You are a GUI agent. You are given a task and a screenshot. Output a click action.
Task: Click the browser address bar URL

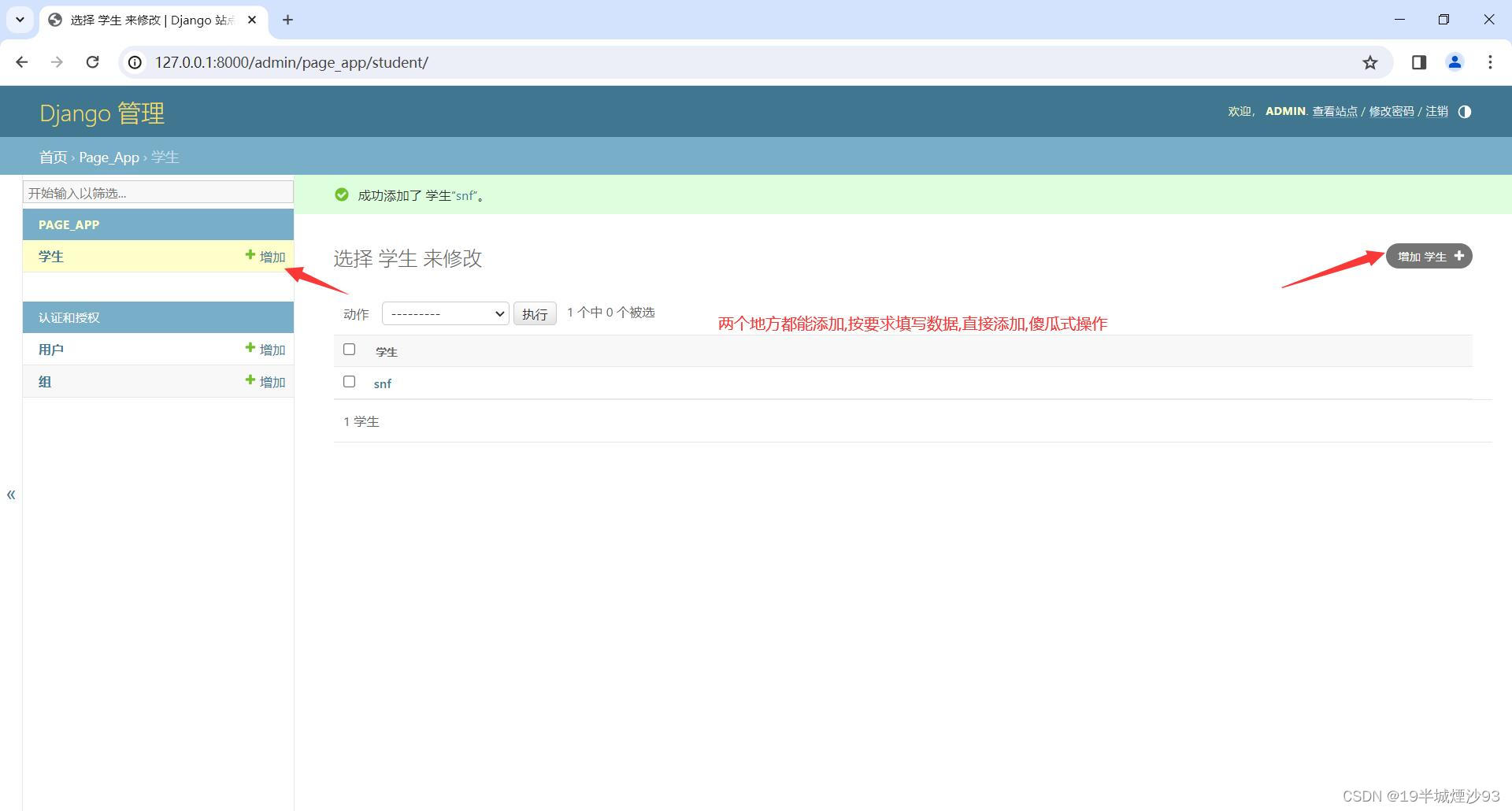point(291,62)
